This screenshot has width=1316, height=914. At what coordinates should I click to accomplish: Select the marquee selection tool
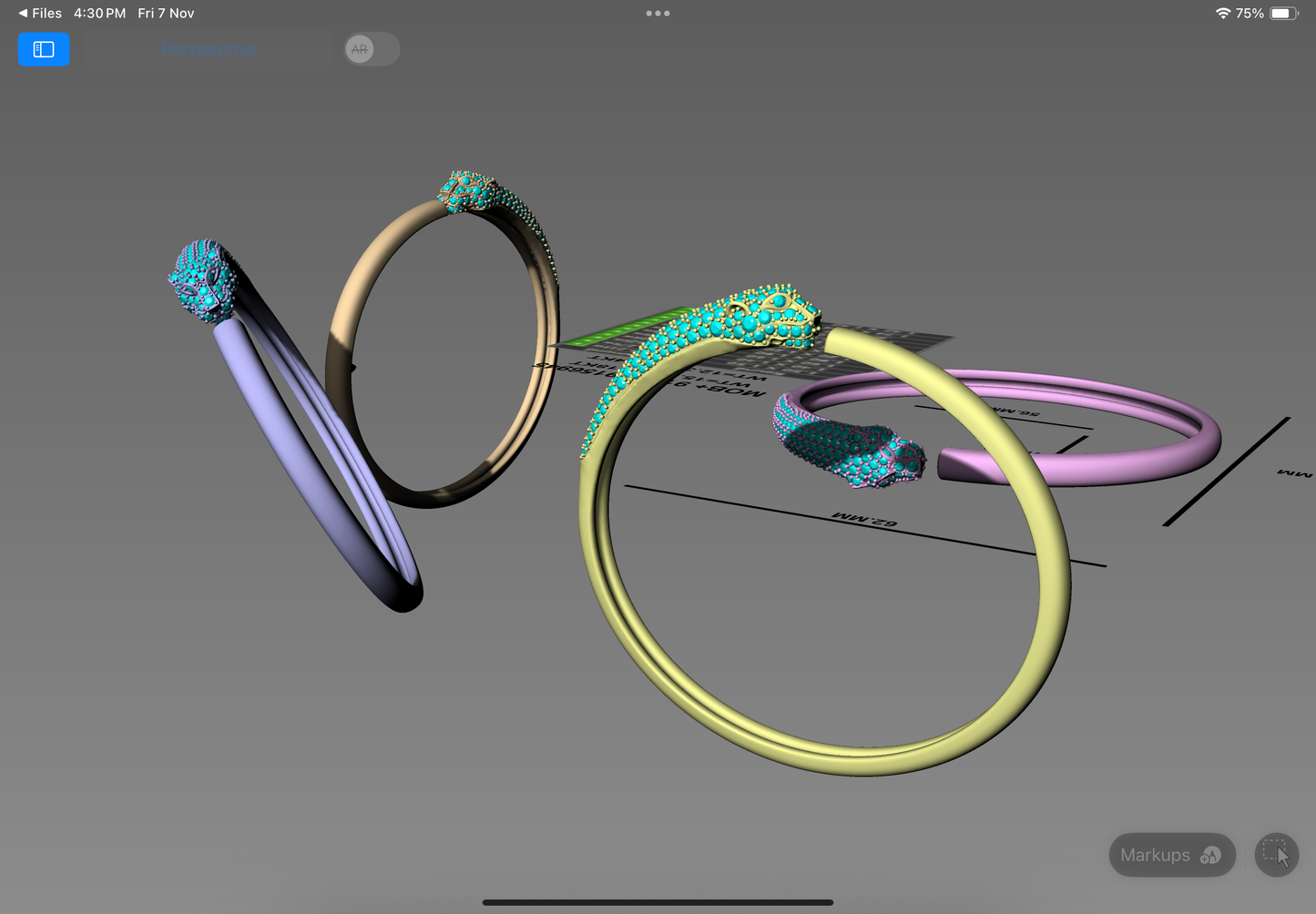point(1278,855)
